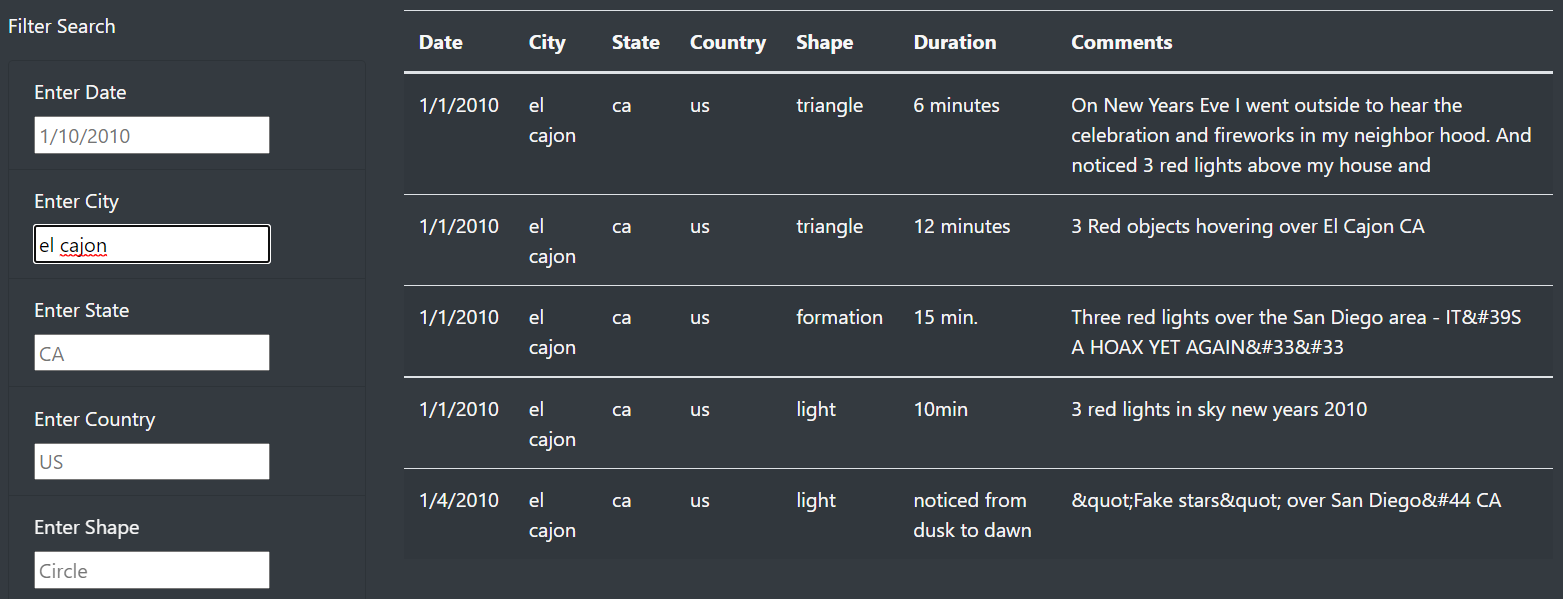The width and height of the screenshot is (1563, 599).
Task: Click the Enter Country input box
Action: click(x=151, y=461)
